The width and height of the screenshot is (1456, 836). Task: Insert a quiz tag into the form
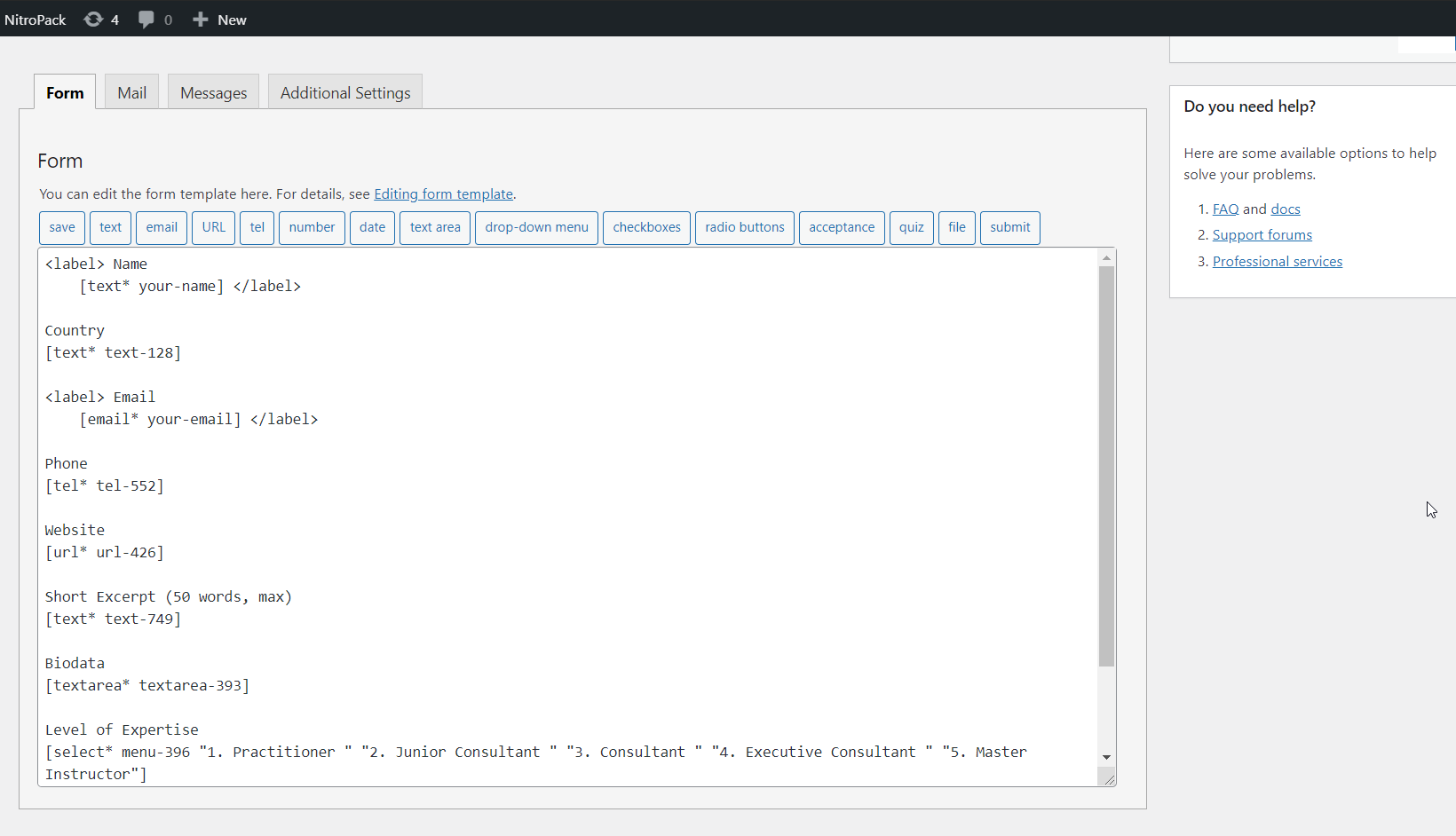tap(912, 227)
